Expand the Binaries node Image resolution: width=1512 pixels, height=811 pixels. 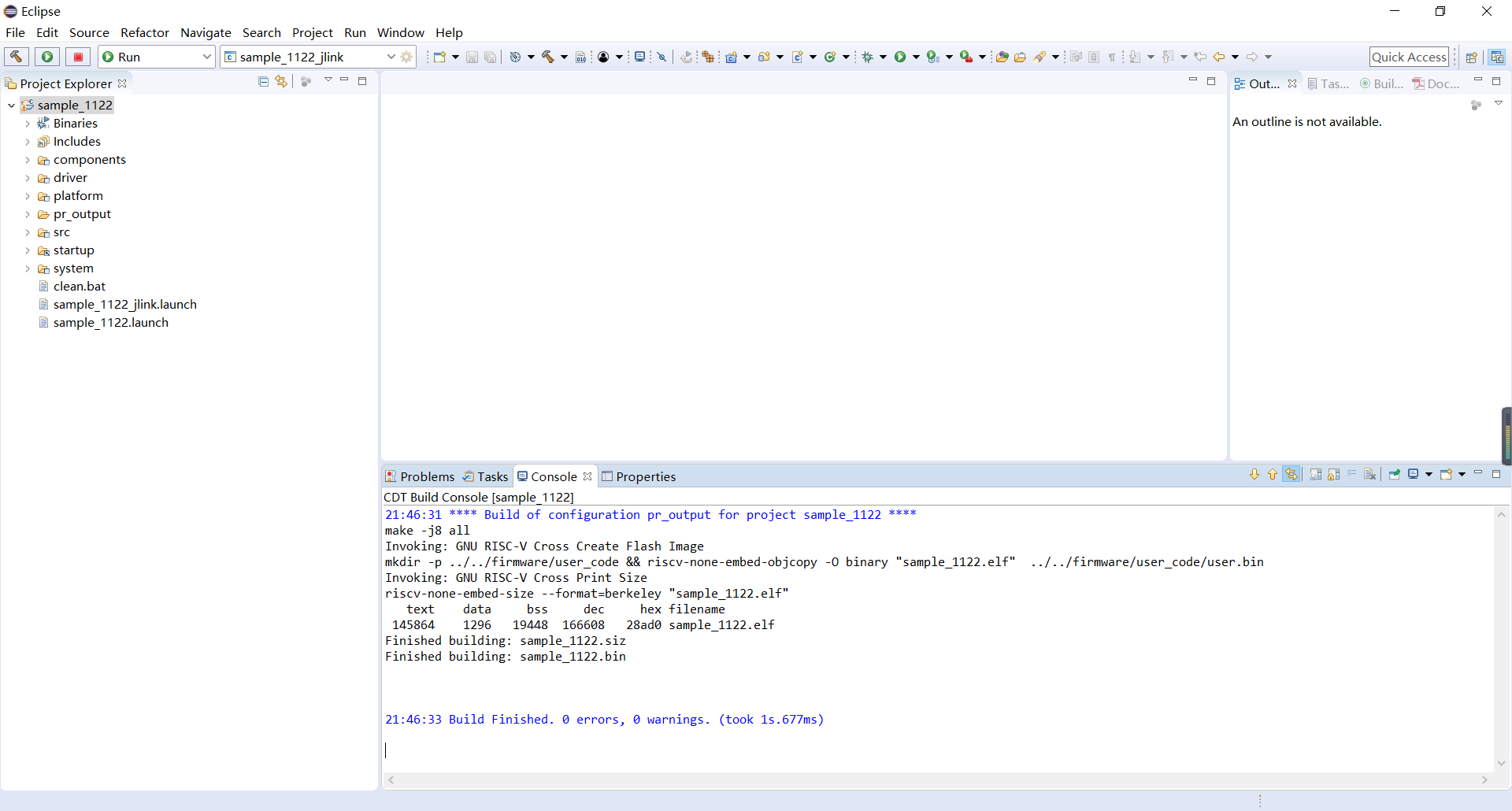pos(28,124)
